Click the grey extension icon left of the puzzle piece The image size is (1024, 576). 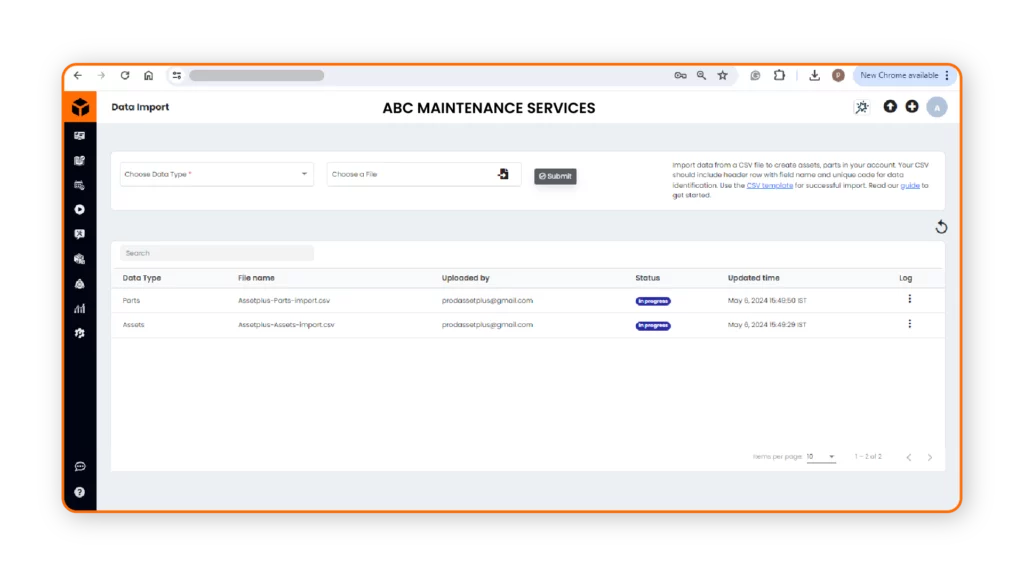point(755,75)
